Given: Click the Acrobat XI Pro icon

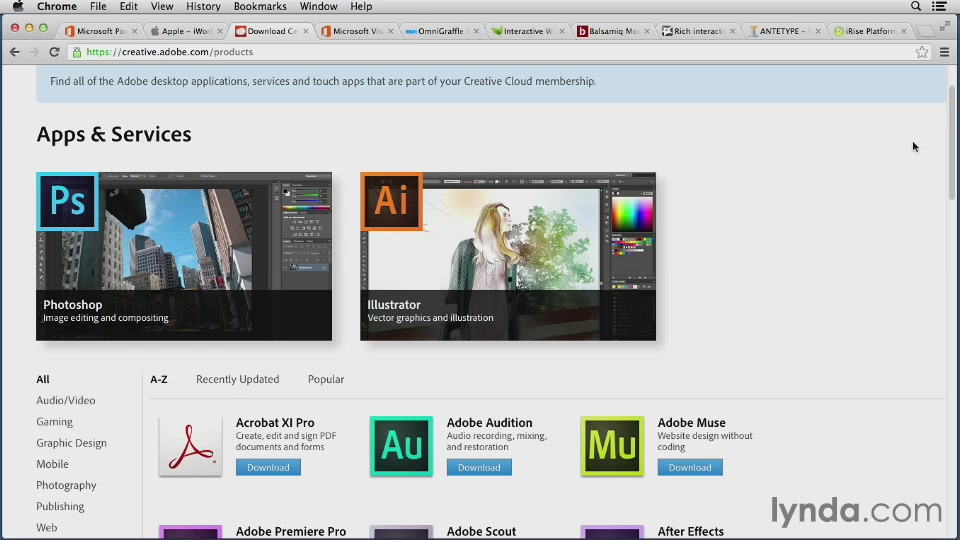Looking at the screenshot, I should pyautogui.click(x=190, y=446).
